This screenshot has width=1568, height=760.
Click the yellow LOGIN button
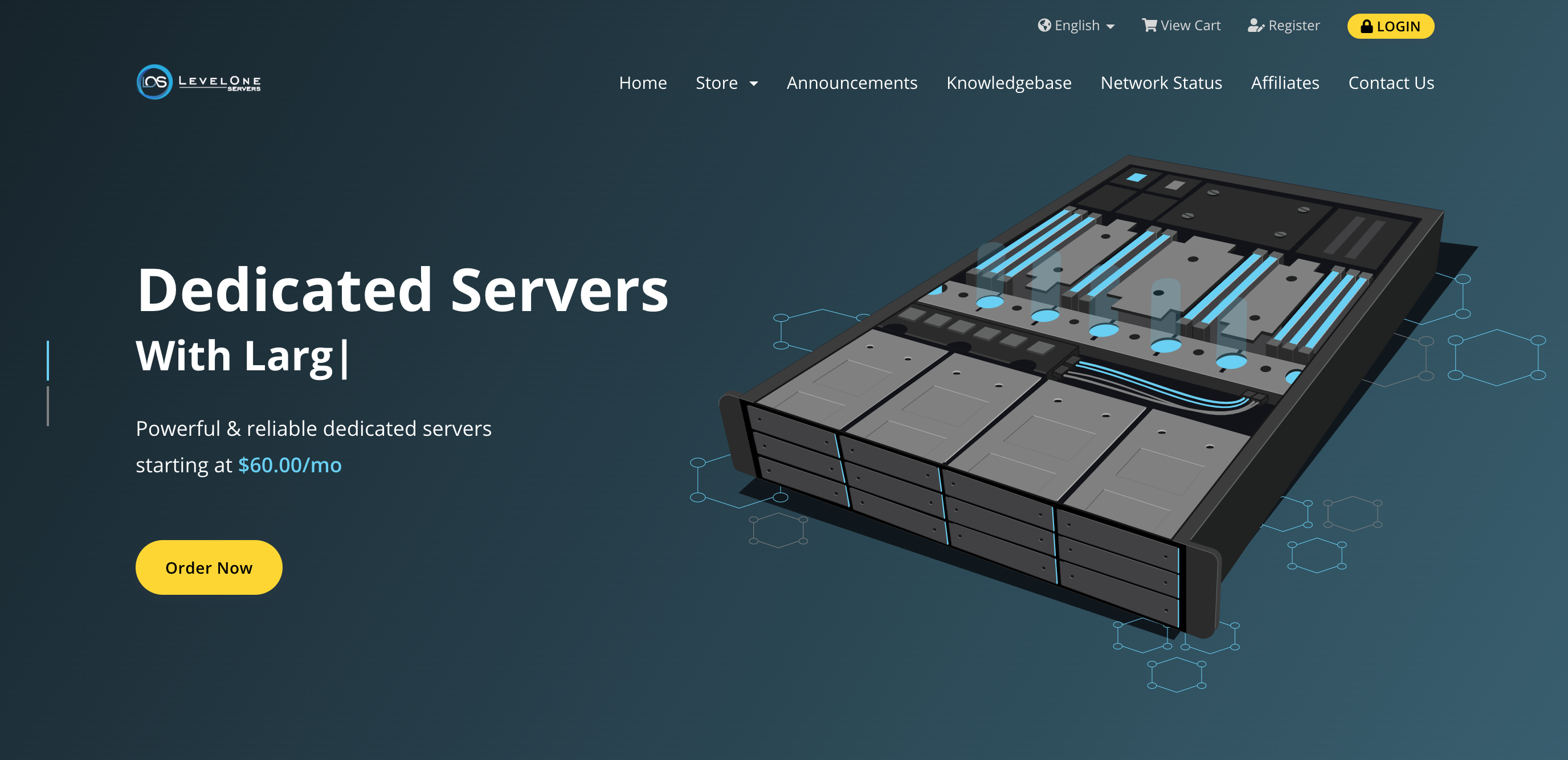(1390, 26)
